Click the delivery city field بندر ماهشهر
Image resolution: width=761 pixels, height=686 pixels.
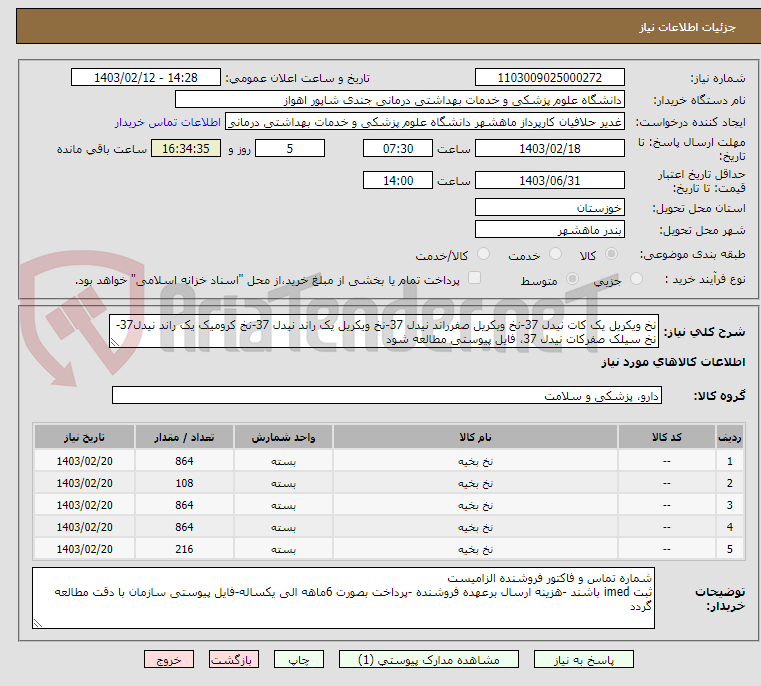pos(549,230)
